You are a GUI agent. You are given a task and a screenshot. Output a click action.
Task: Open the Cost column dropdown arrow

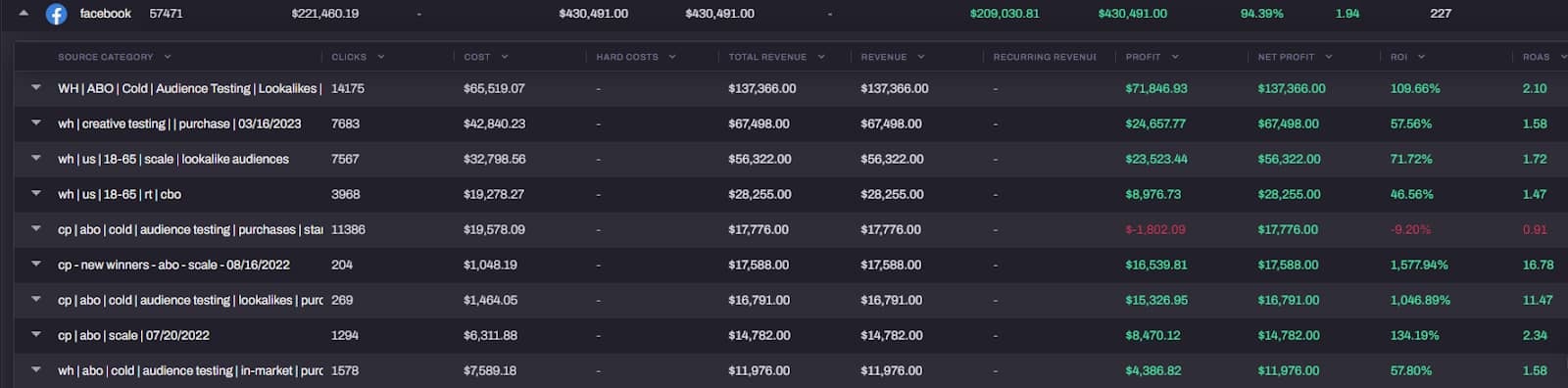coord(505,57)
